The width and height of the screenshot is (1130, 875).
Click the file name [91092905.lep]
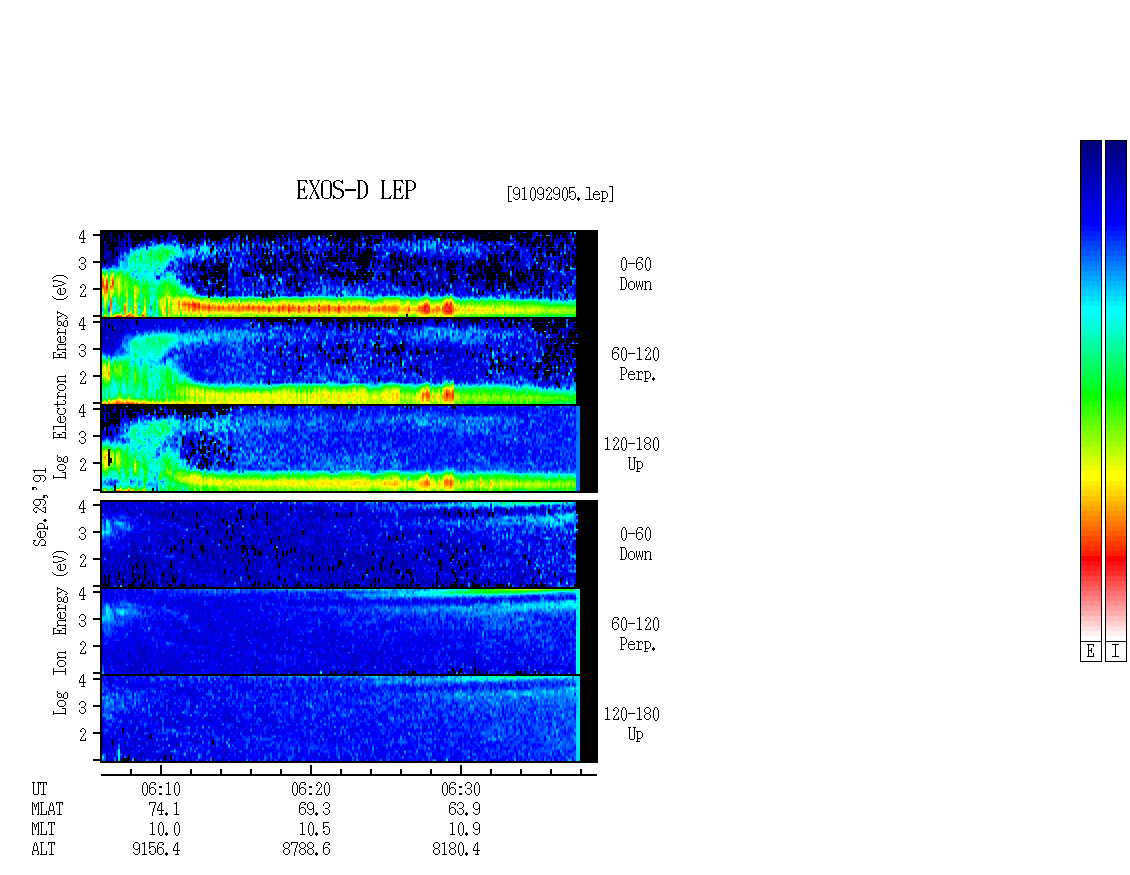(560, 194)
